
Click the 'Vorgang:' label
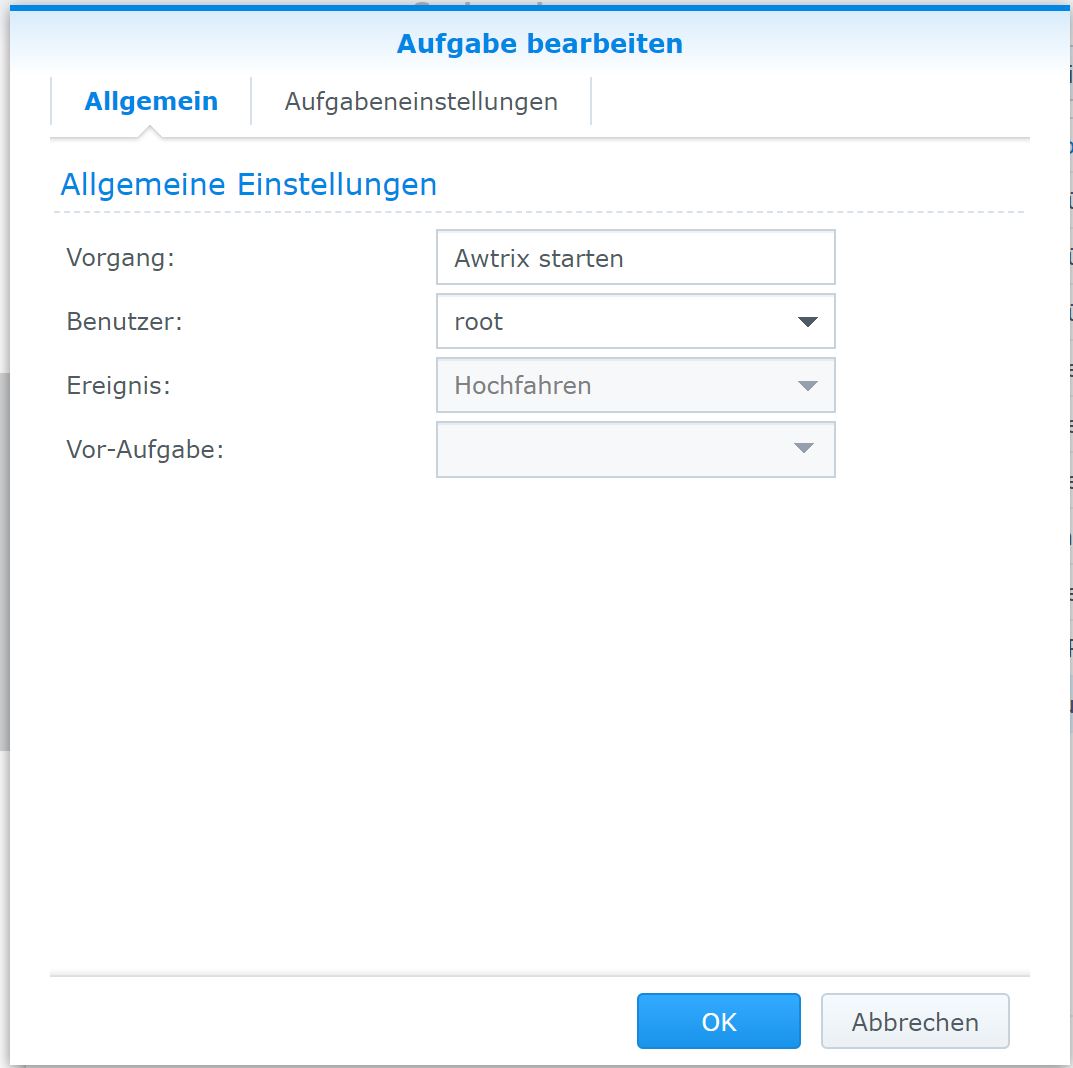point(120,258)
